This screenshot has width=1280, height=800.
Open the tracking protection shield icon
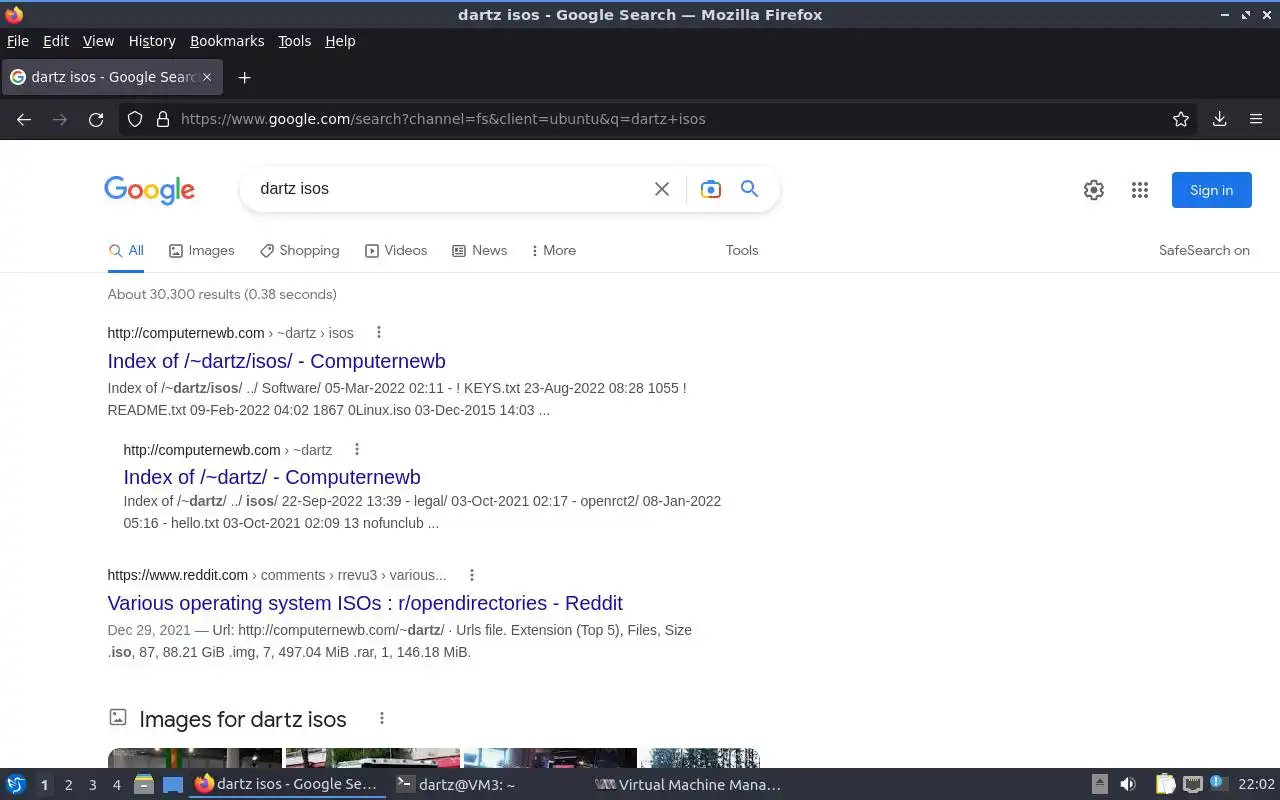click(x=135, y=119)
